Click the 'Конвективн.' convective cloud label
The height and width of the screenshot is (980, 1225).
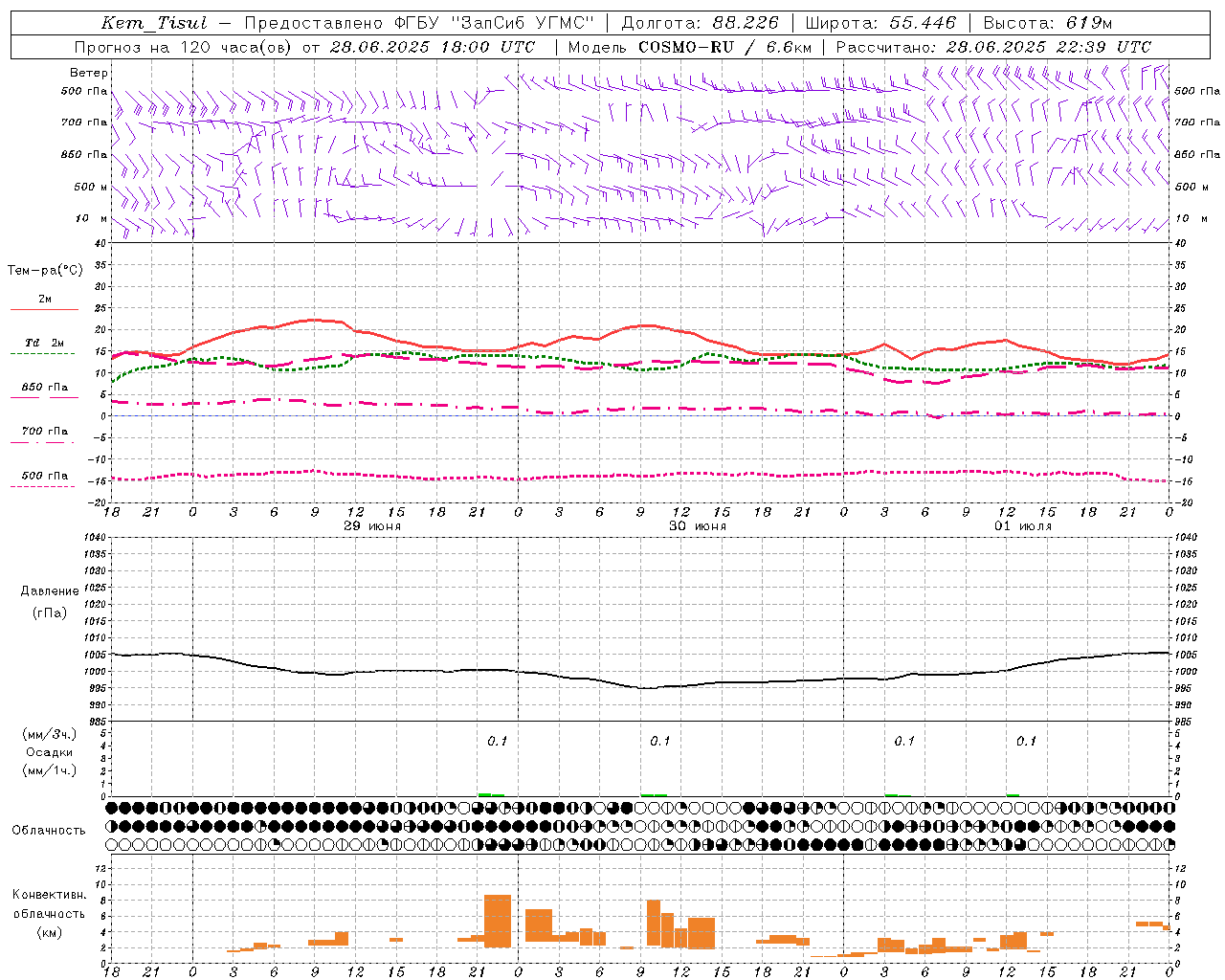coord(50,895)
